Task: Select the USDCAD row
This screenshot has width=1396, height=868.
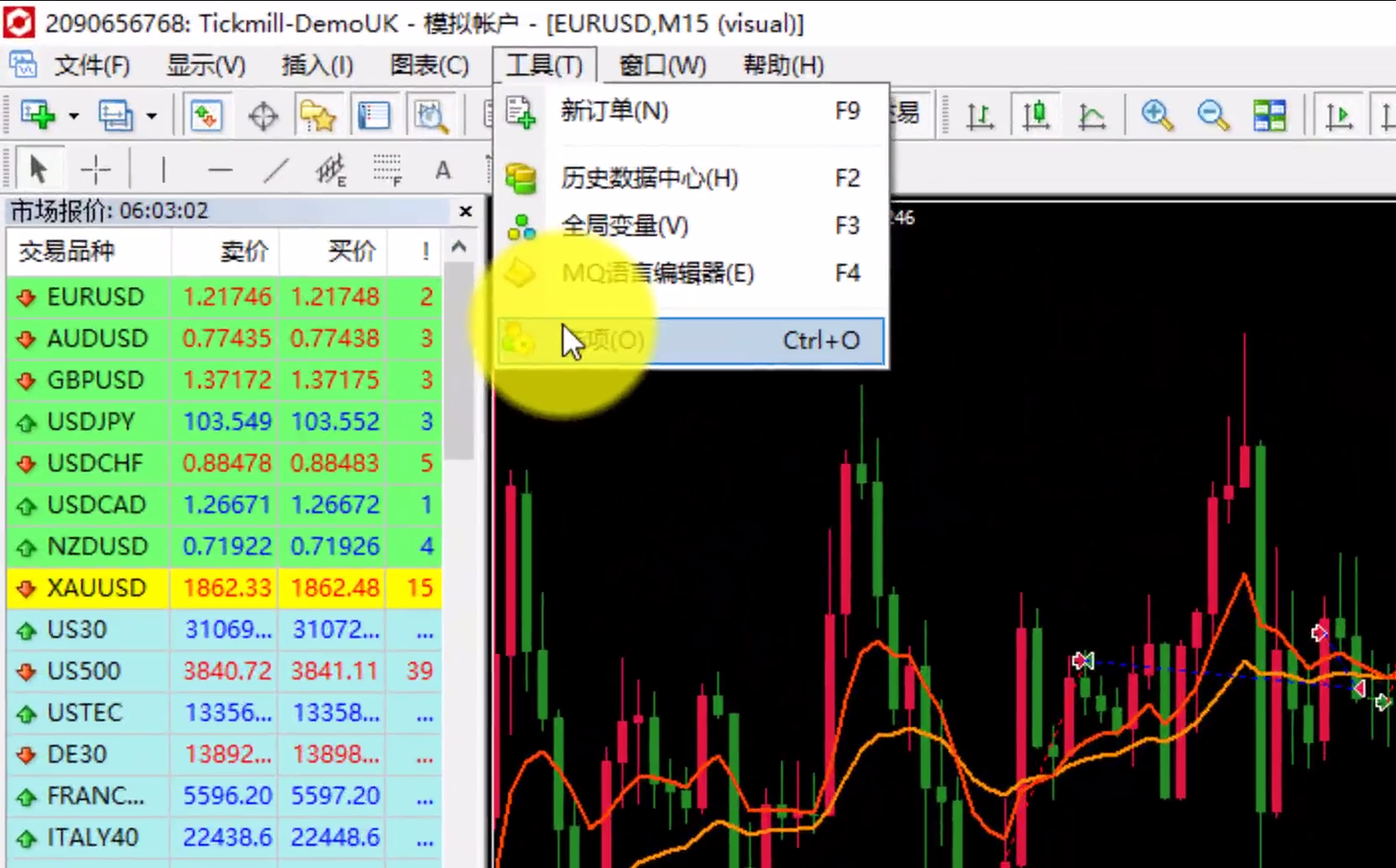Action: coord(224,504)
